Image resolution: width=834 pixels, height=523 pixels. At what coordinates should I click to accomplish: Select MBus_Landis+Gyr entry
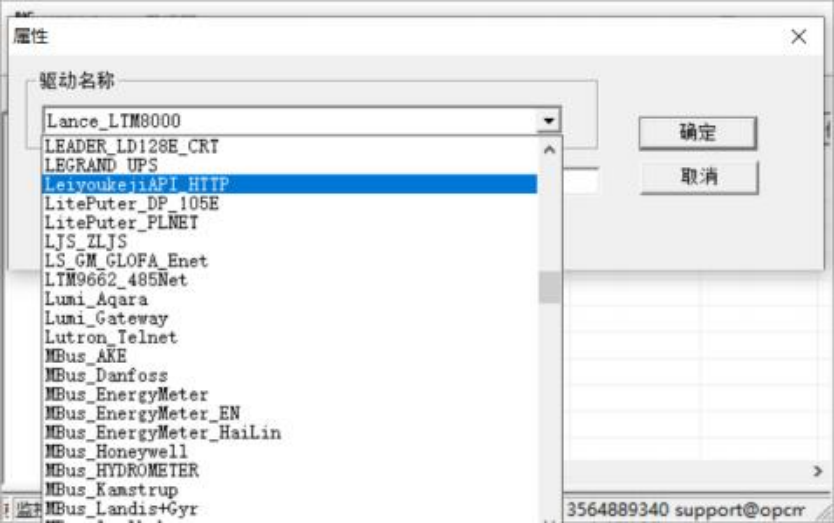tap(290, 509)
